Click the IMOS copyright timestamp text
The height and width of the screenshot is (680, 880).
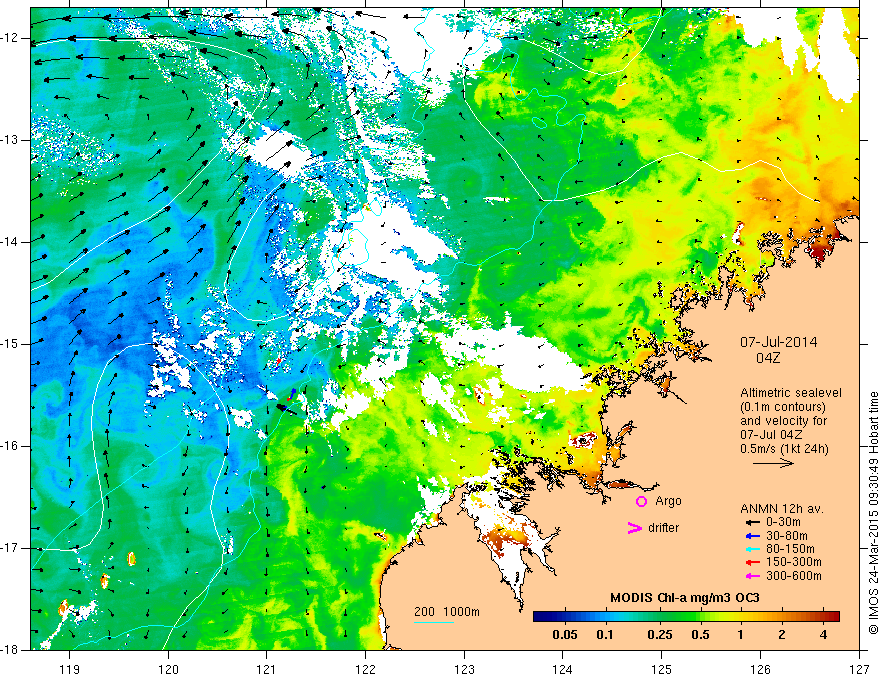coord(873,514)
